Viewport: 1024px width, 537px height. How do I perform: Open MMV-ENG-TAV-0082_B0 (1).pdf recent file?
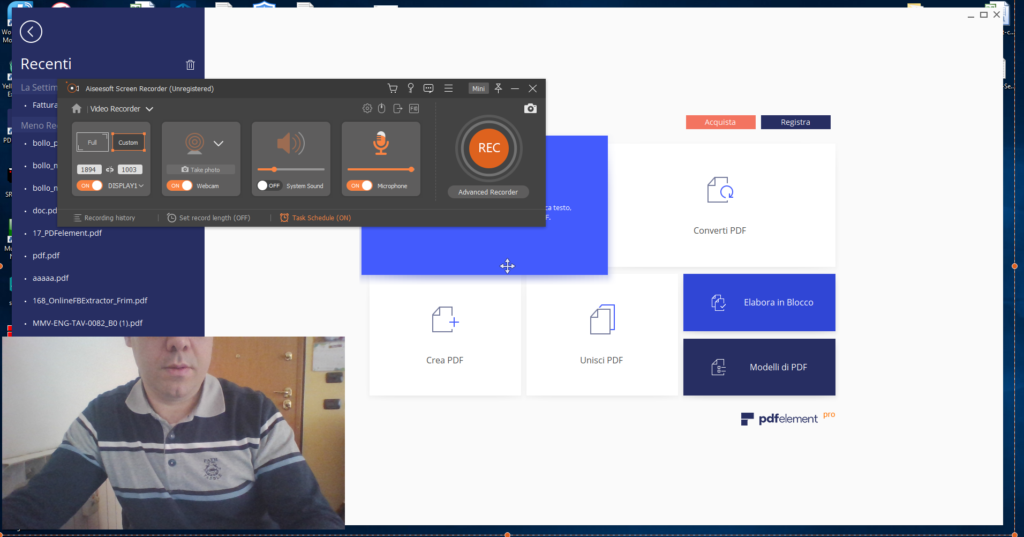pos(88,323)
